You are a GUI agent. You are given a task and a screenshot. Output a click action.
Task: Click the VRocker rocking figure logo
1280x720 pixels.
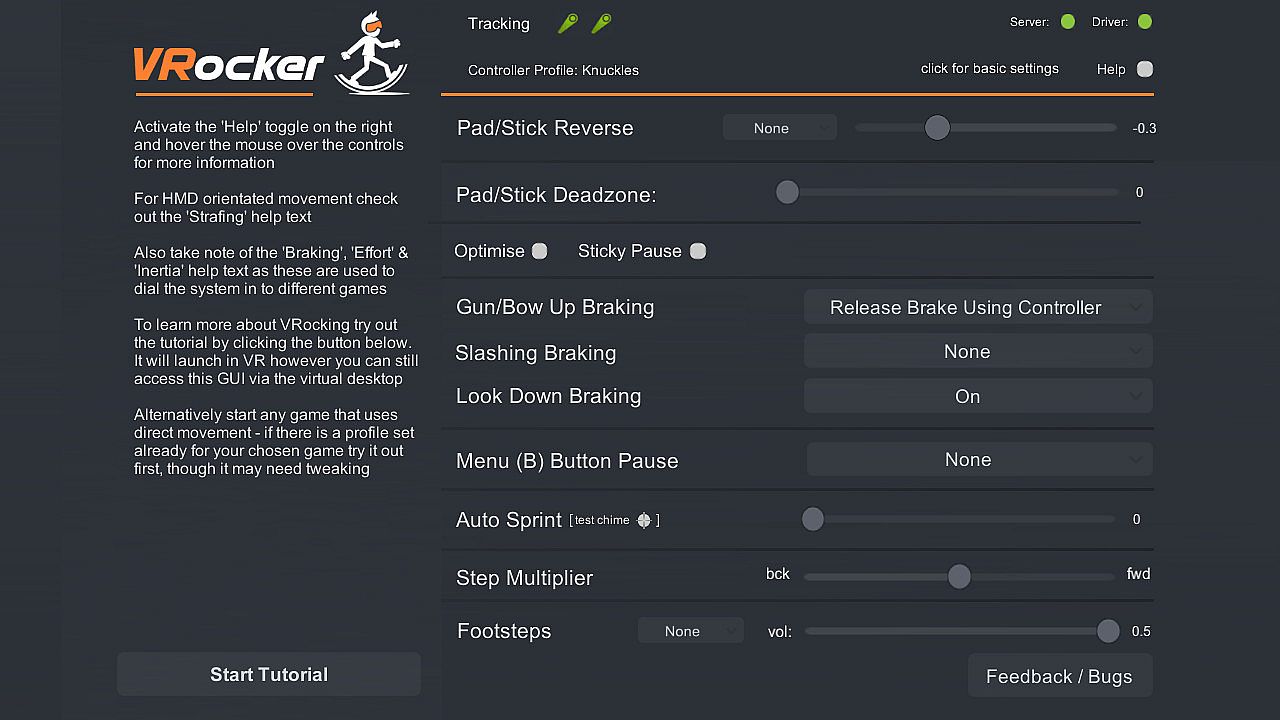pyautogui.click(x=372, y=54)
